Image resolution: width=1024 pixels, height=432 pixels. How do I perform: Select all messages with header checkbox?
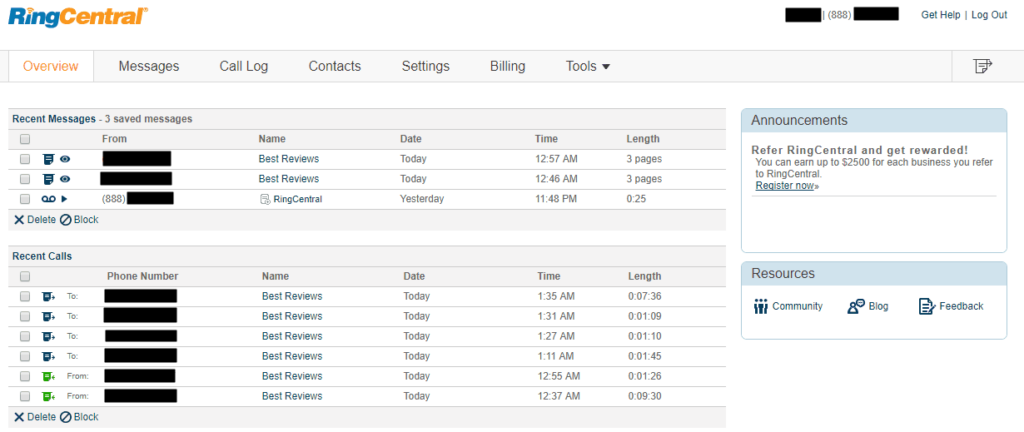[x=25, y=139]
